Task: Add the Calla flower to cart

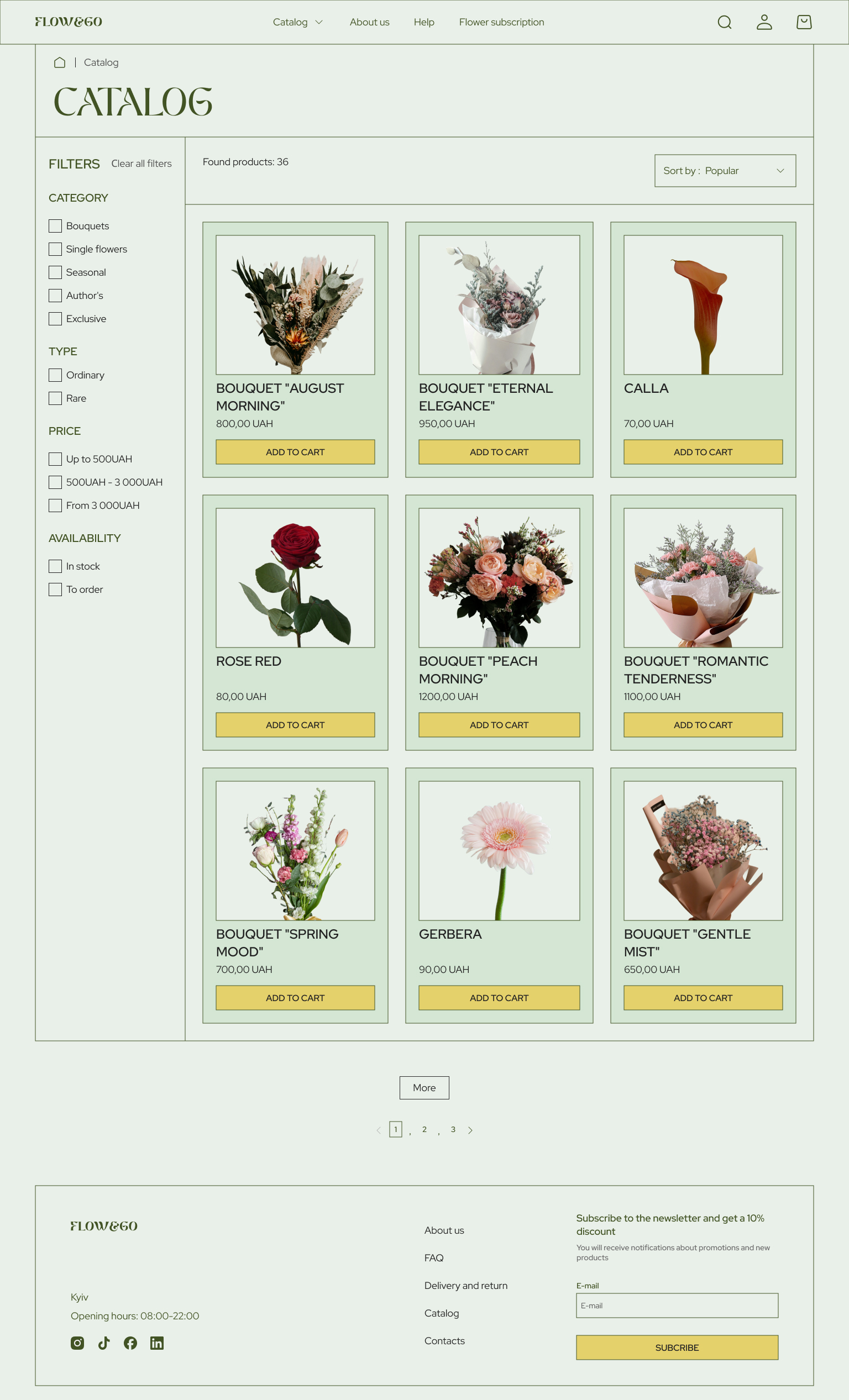Action: 703,452
